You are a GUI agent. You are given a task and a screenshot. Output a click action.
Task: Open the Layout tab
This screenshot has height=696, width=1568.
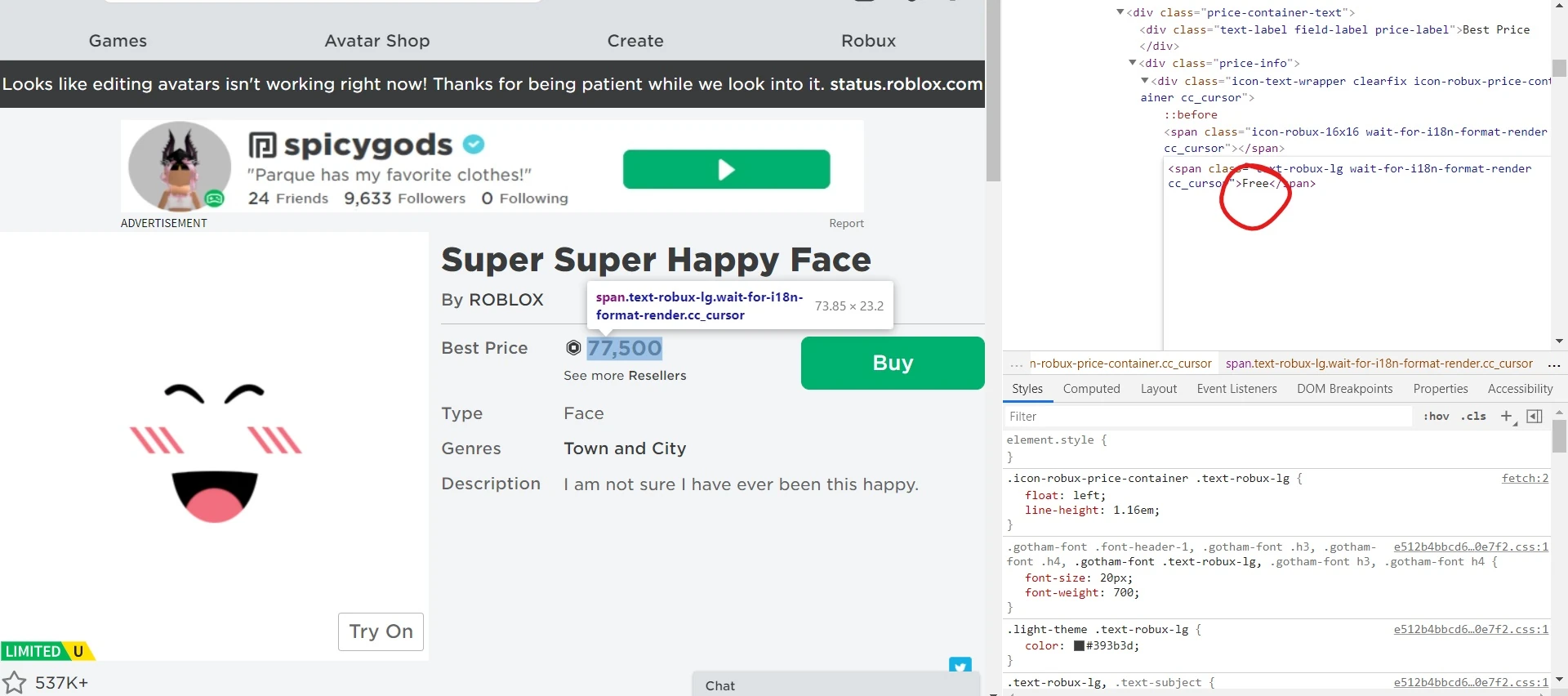(1159, 389)
